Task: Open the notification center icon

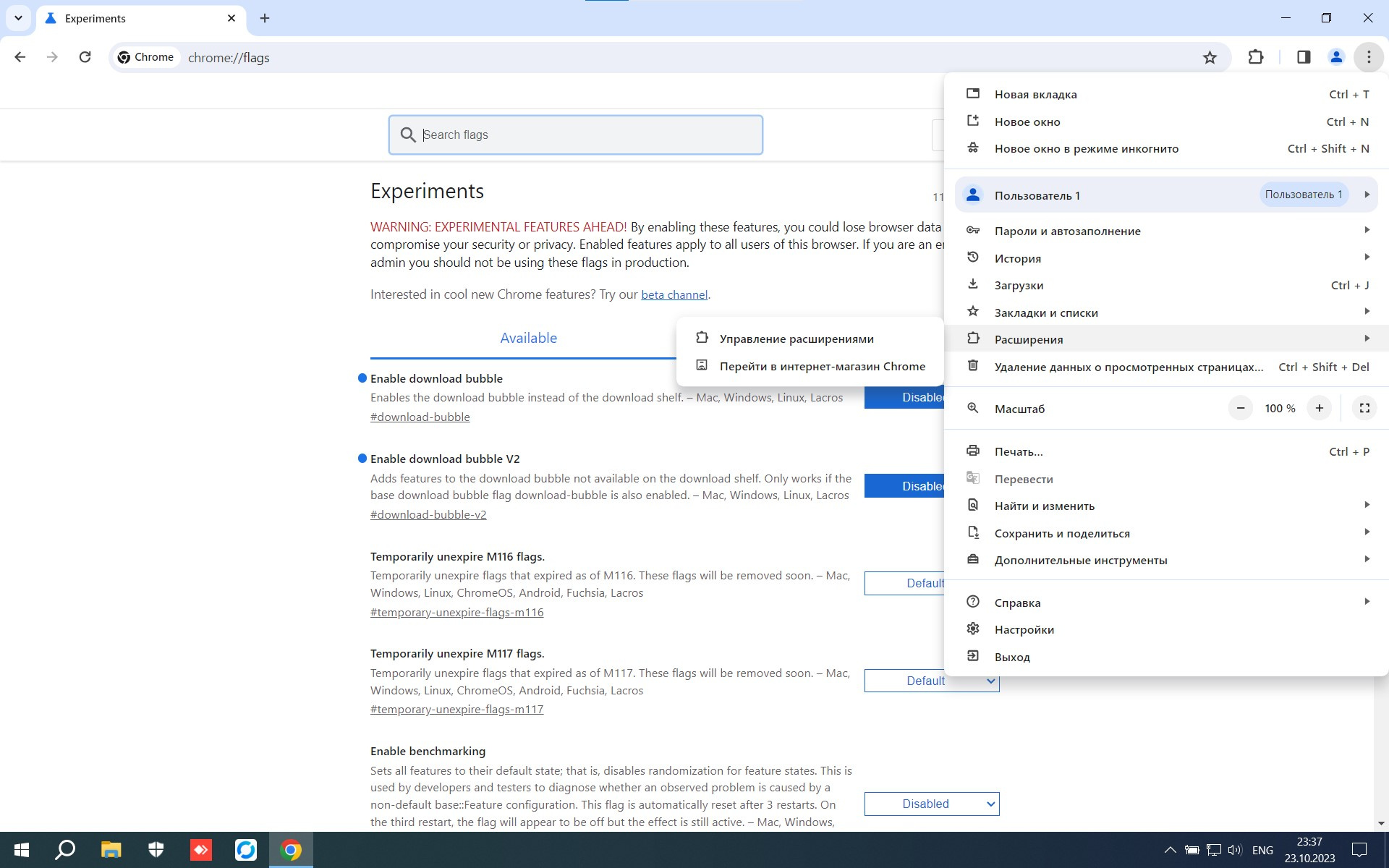Action: (1359, 850)
